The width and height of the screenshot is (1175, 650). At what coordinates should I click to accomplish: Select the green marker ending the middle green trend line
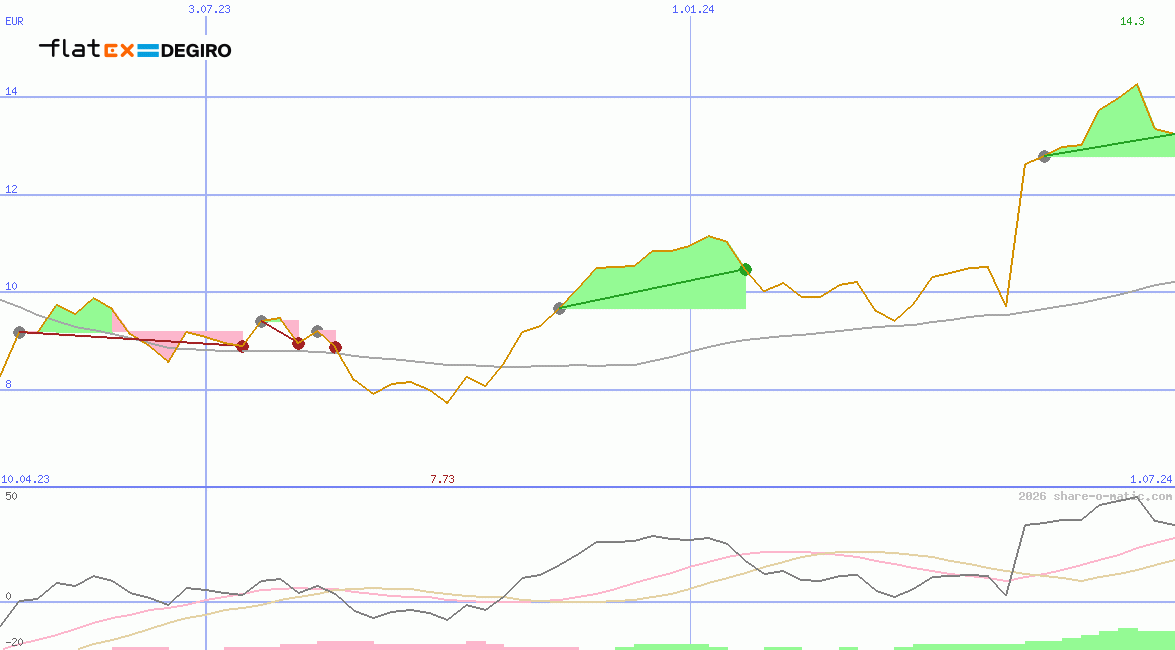point(745,269)
